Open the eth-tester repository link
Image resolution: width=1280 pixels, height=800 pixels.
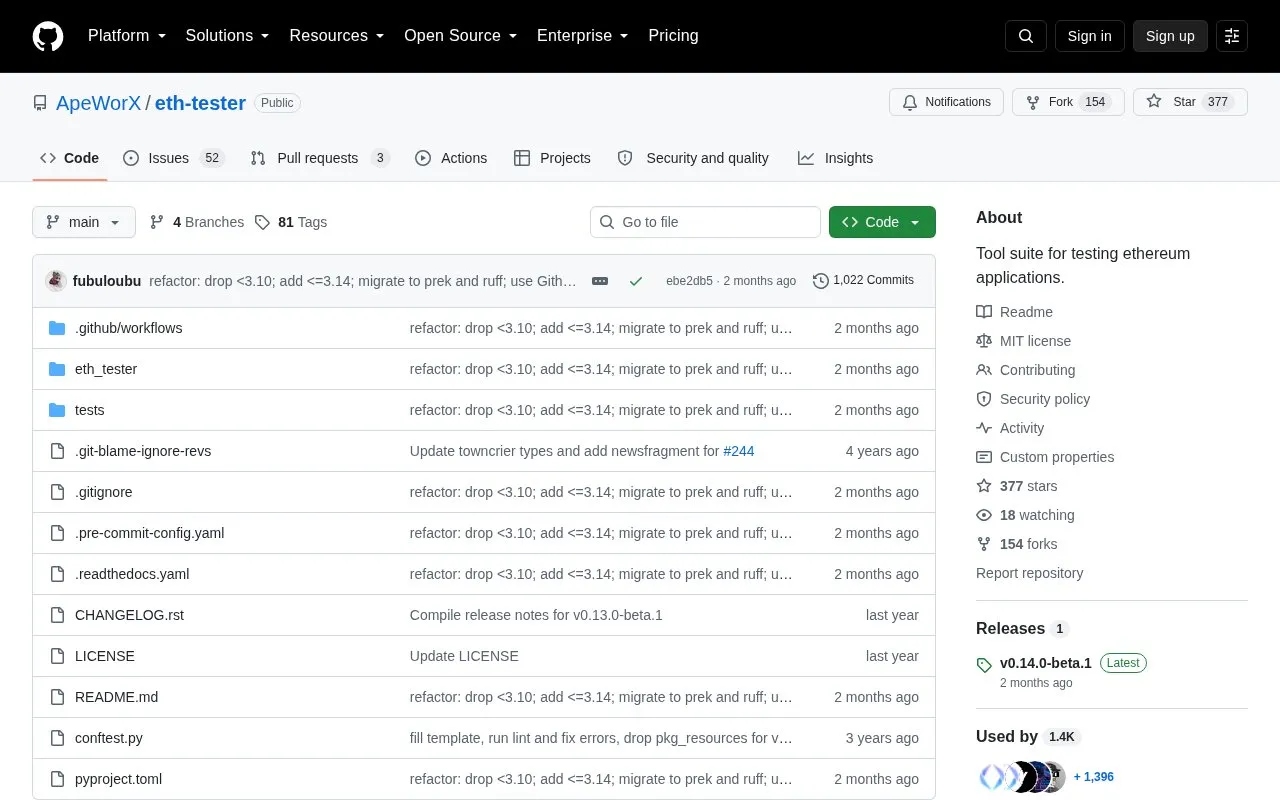(x=200, y=103)
